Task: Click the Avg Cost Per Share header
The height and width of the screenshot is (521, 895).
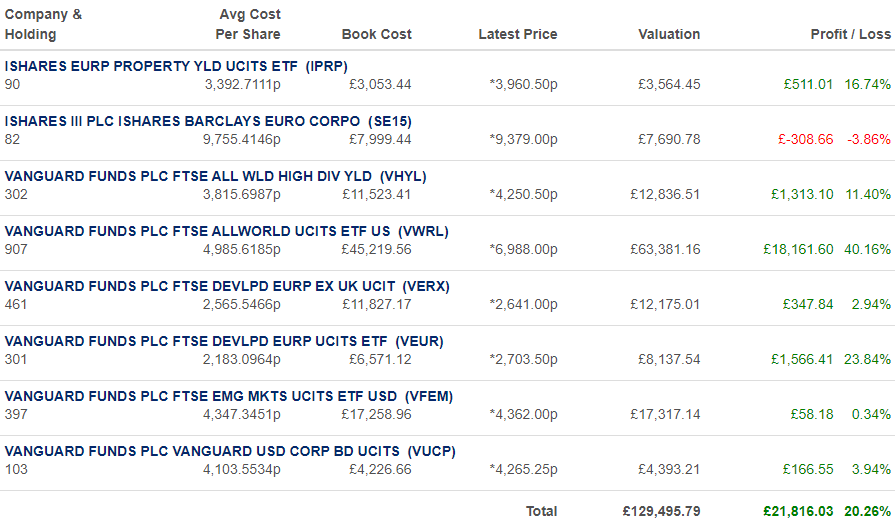Action: [248, 24]
